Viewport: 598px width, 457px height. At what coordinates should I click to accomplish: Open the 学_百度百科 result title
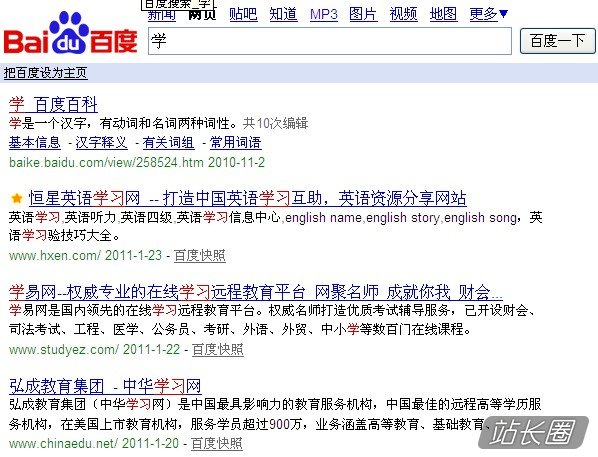pyautogui.click(x=53, y=105)
